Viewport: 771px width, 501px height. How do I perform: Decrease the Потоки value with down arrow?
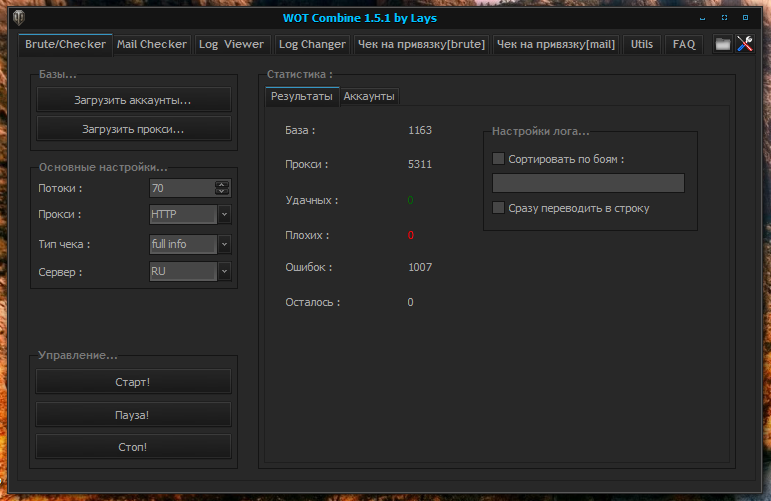pyautogui.click(x=222, y=191)
